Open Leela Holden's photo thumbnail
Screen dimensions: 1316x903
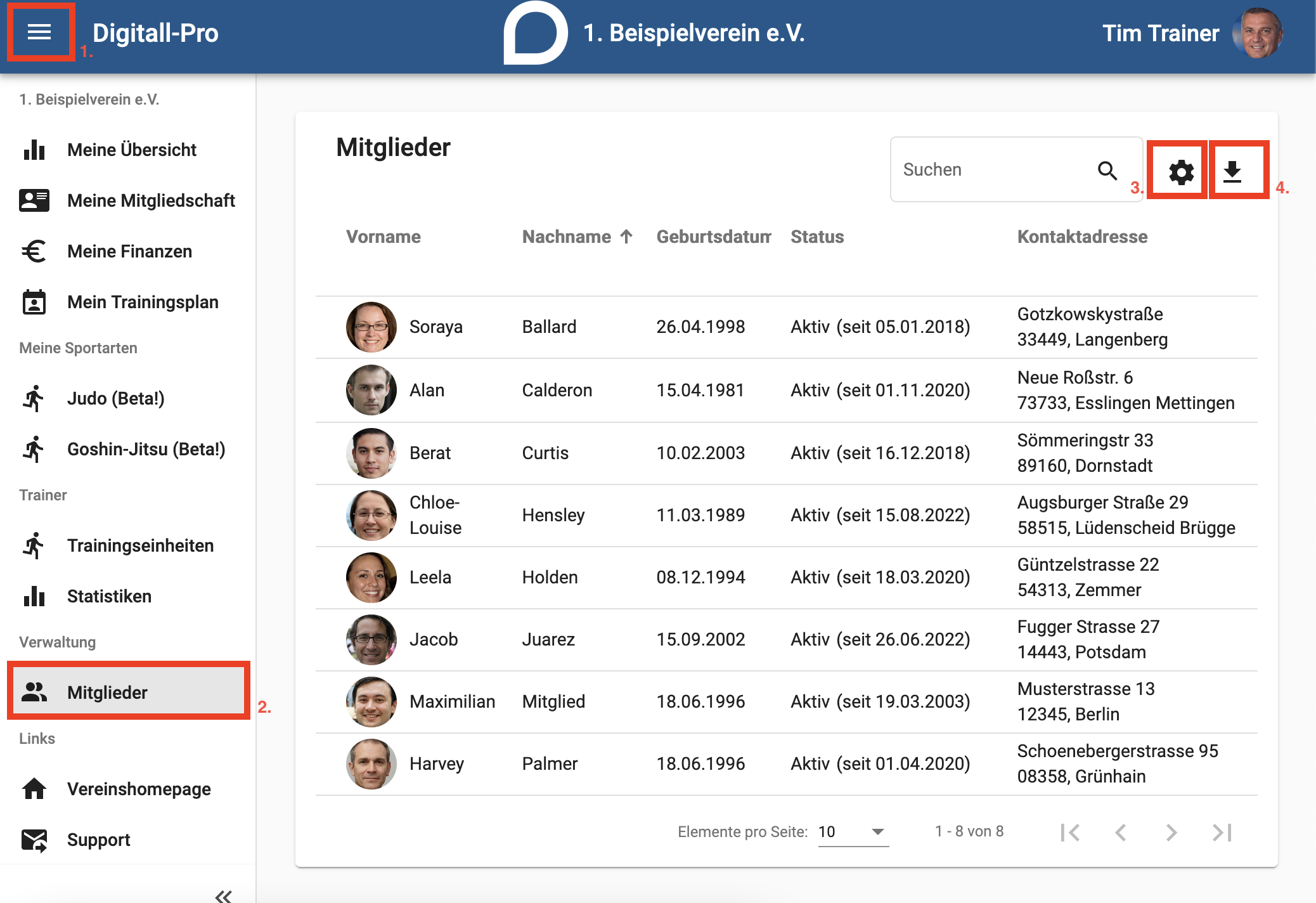click(371, 577)
